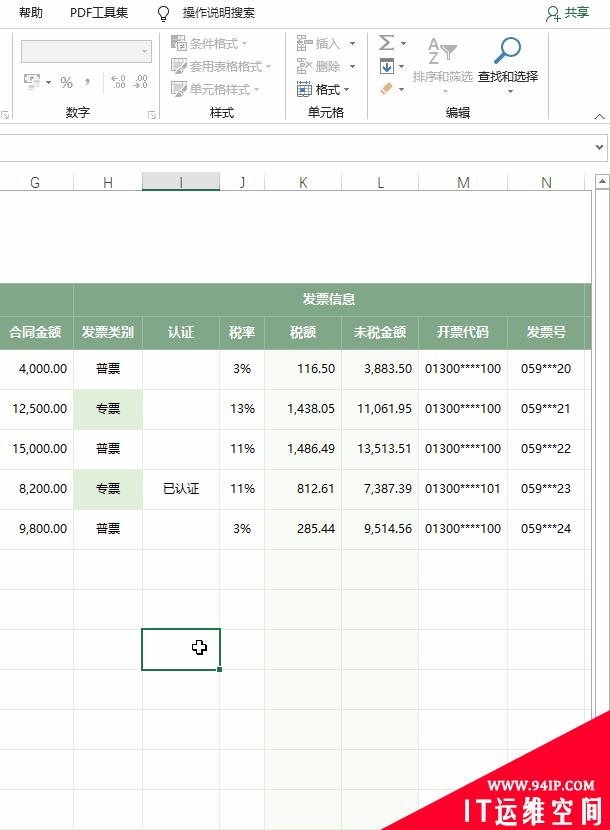Select the cell with 059***20
Screen dimensions: 610x830
click(546, 368)
